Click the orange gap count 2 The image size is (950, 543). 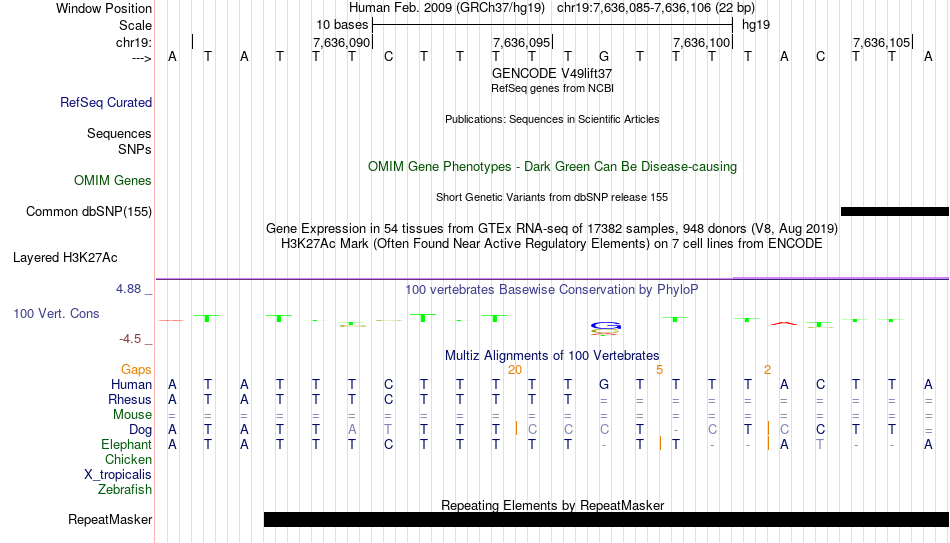pos(767,370)
